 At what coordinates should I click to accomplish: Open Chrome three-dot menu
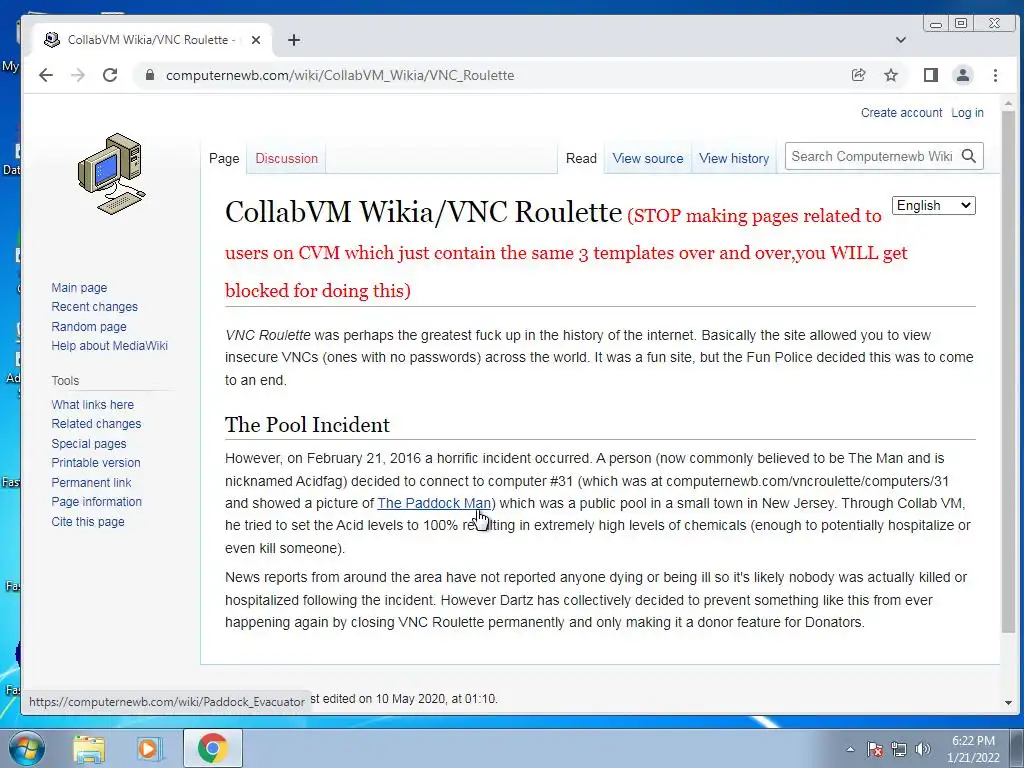click(995, 75)
